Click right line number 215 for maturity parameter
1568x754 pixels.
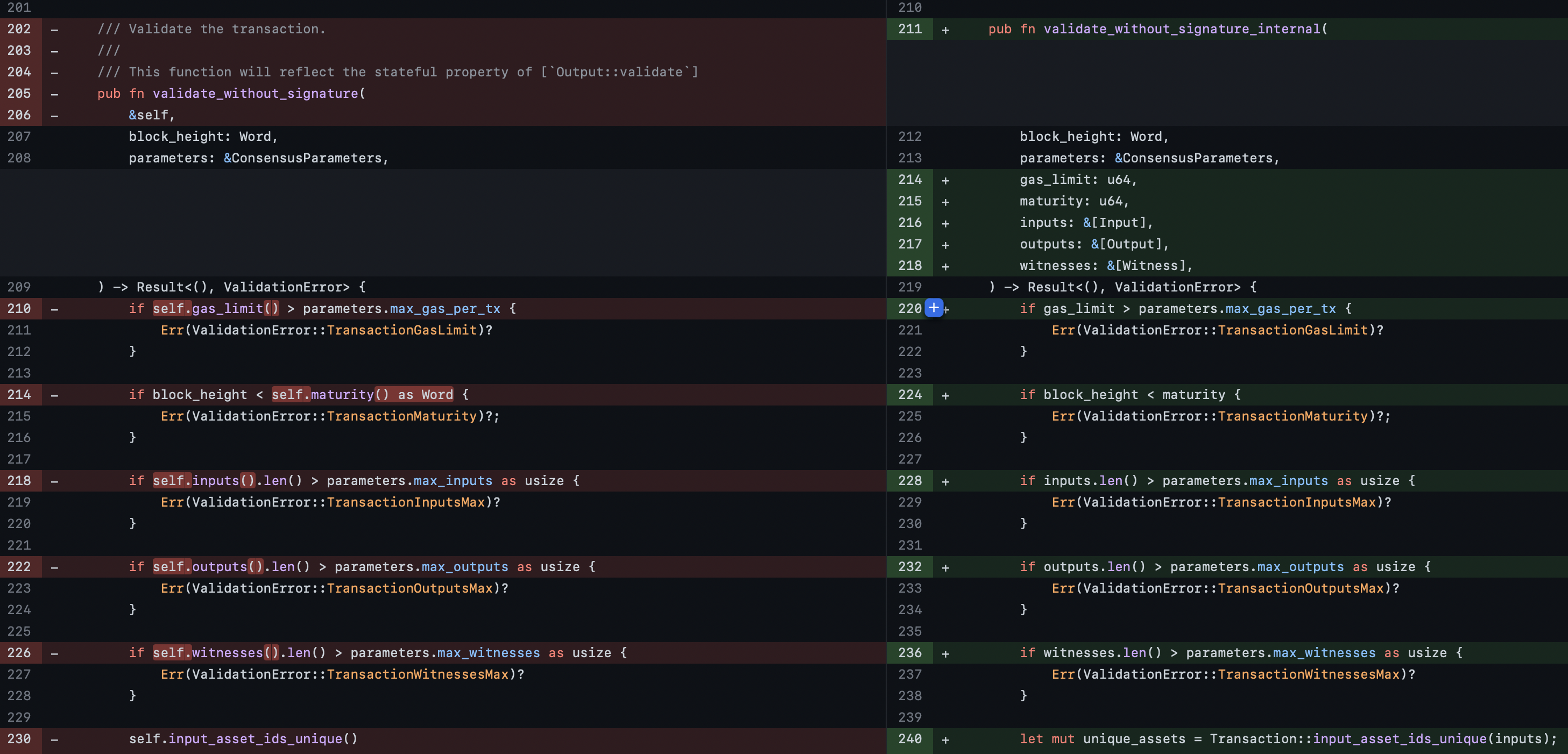910,202
